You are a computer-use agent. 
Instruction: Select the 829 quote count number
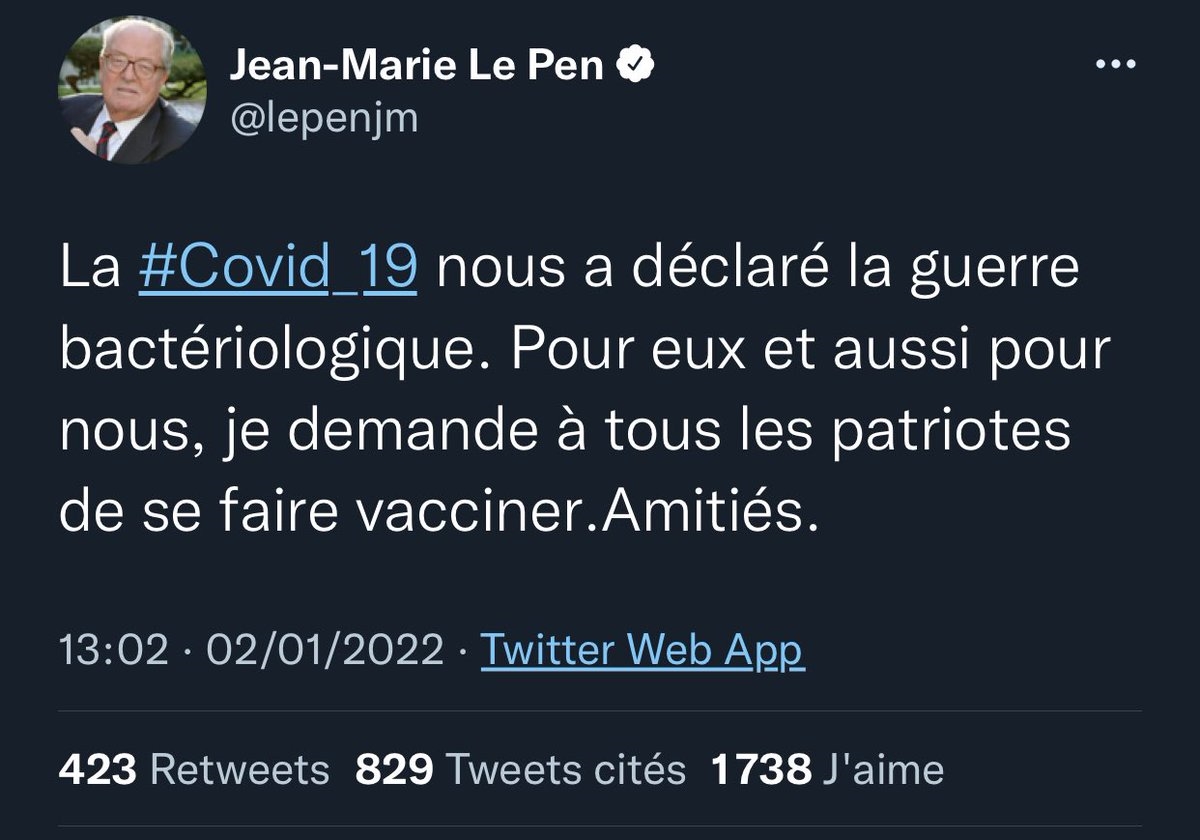pos(394,770)
